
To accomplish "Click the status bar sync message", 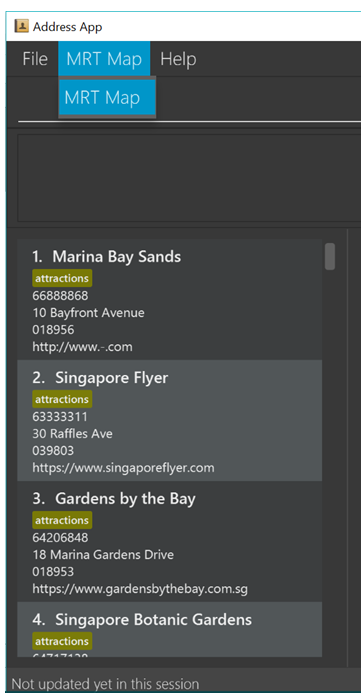I will coord(105,684).
